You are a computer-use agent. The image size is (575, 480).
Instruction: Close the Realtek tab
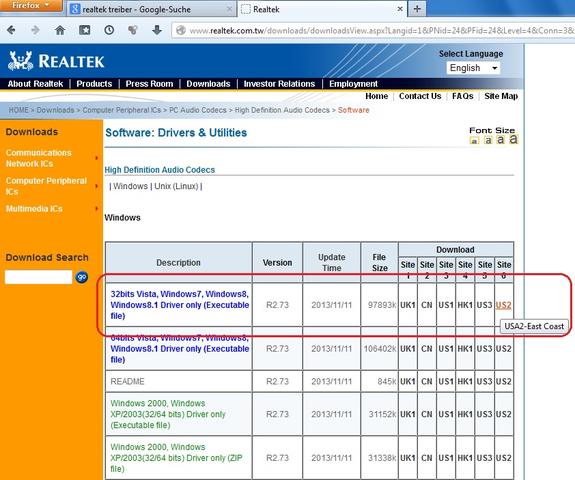tap(400, 9)
